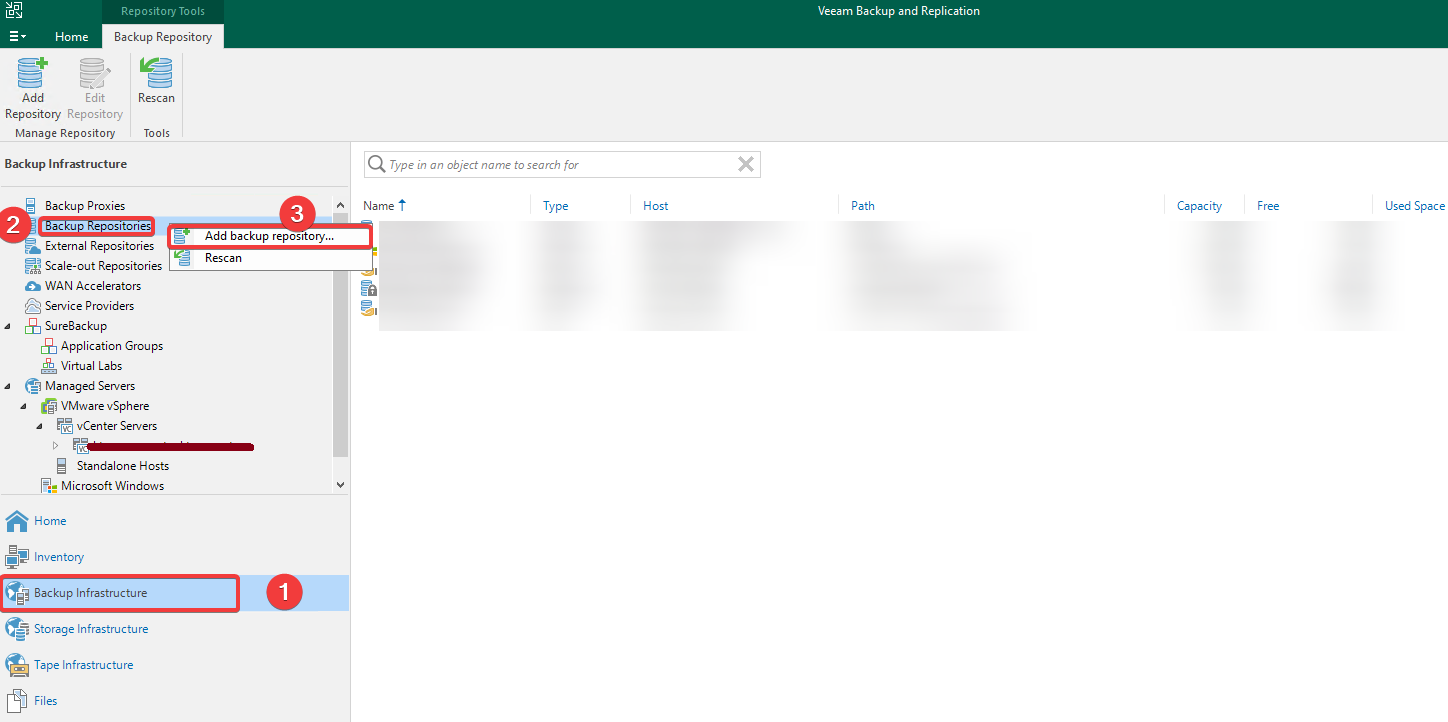
Task: Click the Rescan ribbon icon
Action: point(156,80)
